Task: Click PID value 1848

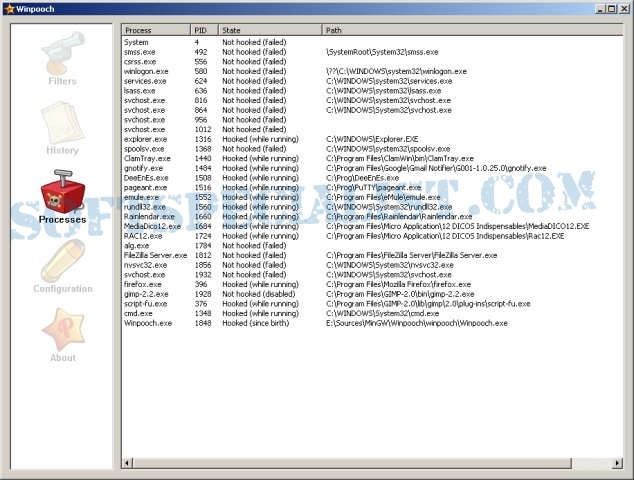Action: pos(203,323)
